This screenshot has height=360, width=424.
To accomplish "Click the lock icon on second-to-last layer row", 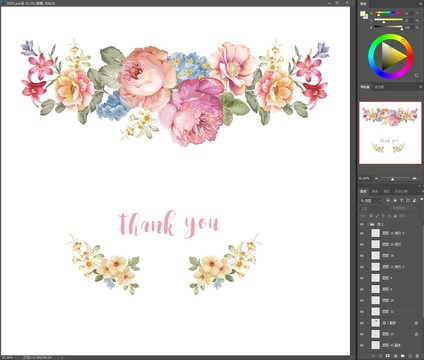I will pos(416,334).
